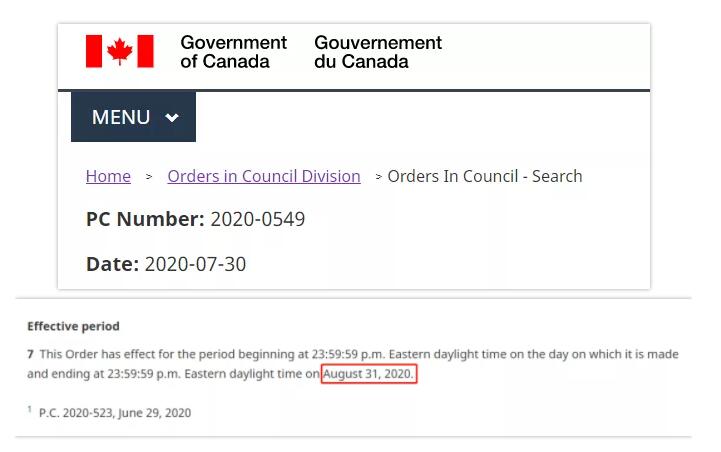Click the highlighted date August 31, 2020
The width and height of the screenshot is (721, 452).
click(x=368, y=374)
